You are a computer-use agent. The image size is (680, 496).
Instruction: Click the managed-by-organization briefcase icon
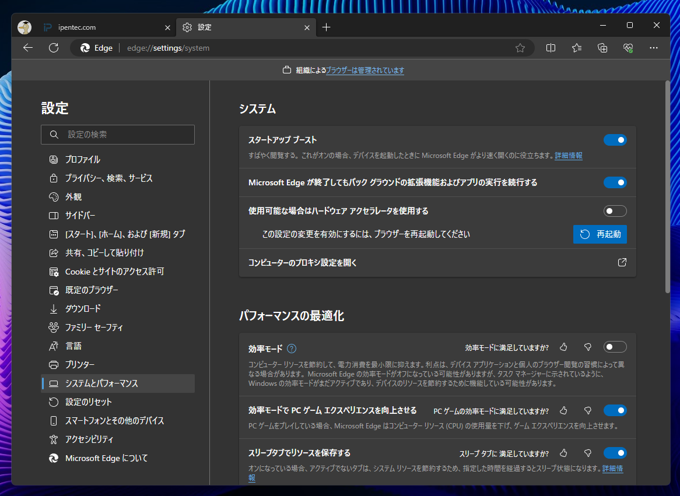tap(287, 70)
